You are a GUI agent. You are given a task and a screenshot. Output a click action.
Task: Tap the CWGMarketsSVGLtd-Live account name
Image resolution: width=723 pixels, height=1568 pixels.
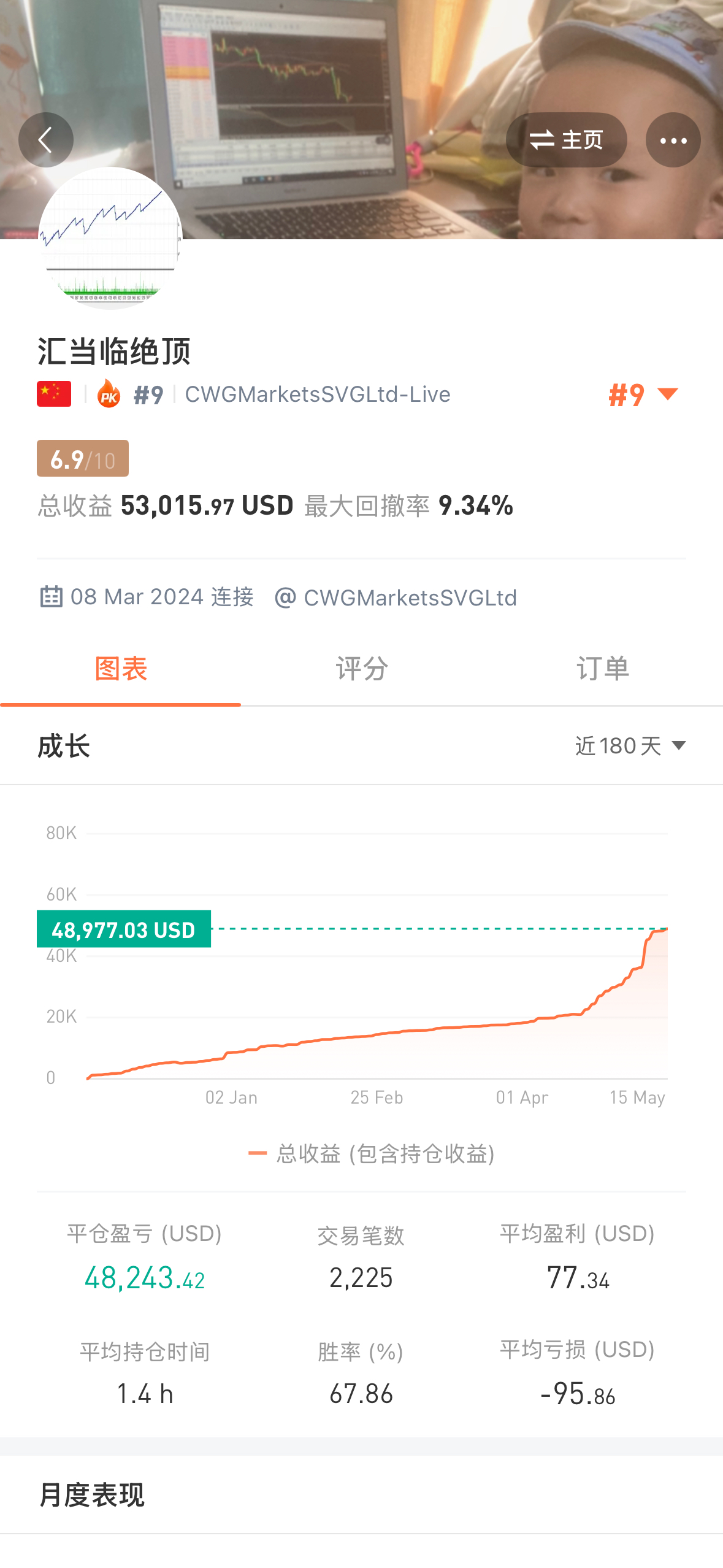[318, 394]
